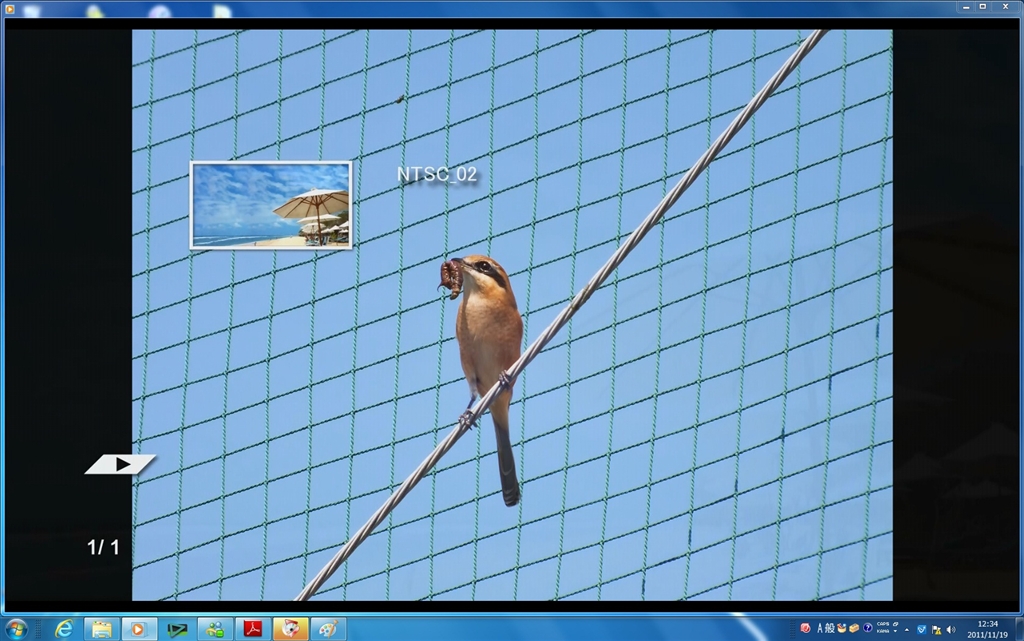Open the volume speaker icon

(x=951, y=629)
